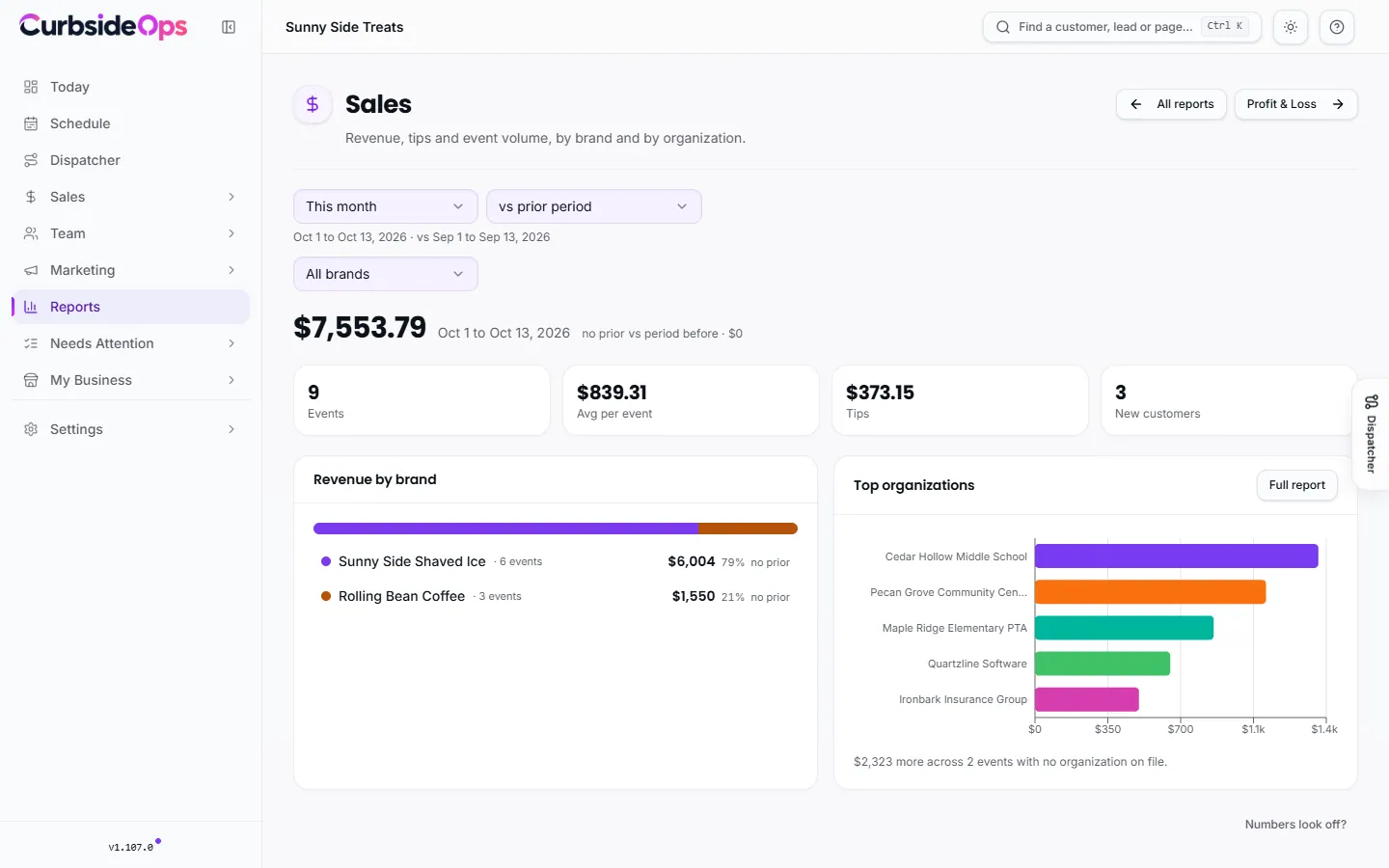The height and width of the screenshot is (868, 1389).
Task: Click the Cedar Hollow Middle School chart bar
Action: click(1177, 556)
